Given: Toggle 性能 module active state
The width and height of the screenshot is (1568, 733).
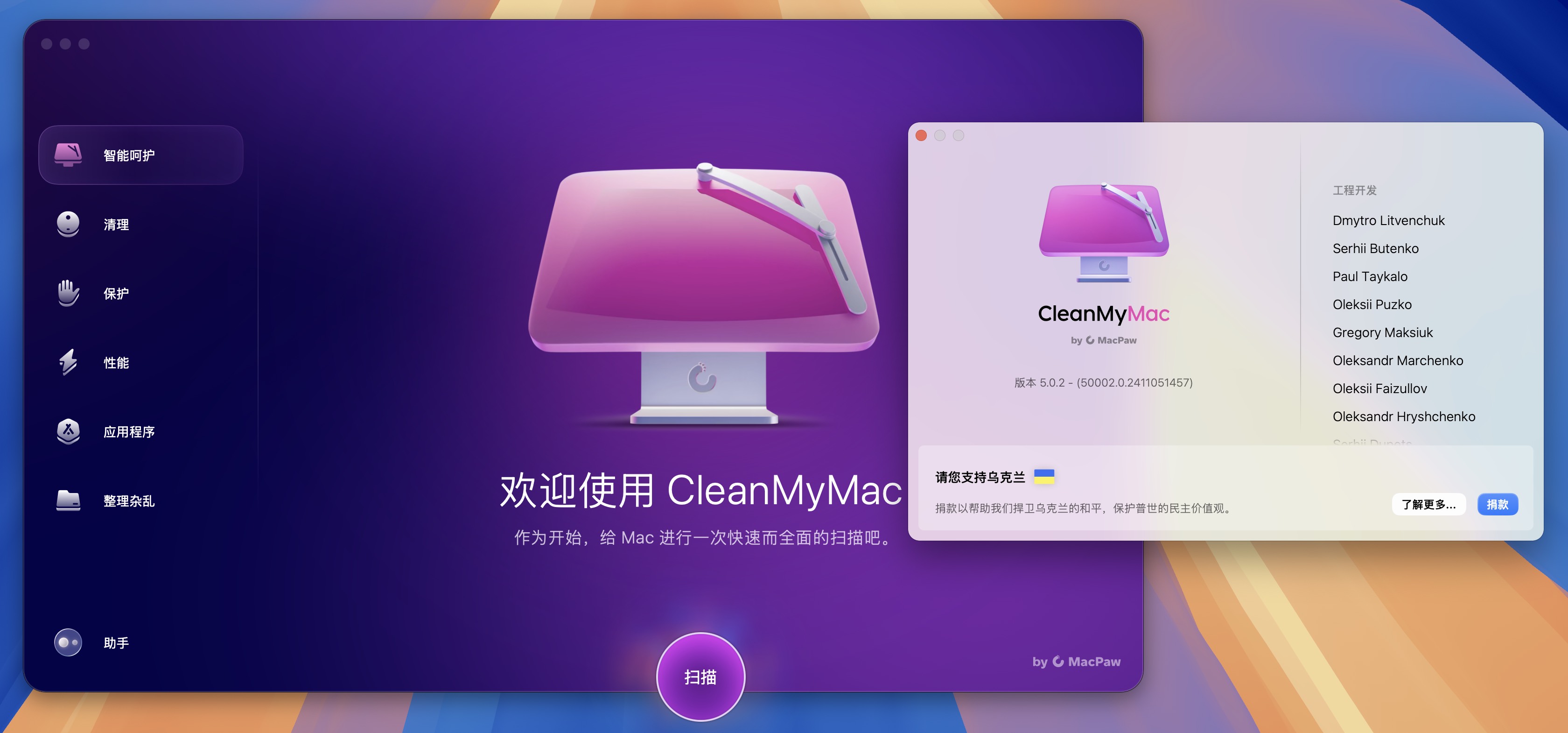Looking at the screenshot, I should 141,362.
